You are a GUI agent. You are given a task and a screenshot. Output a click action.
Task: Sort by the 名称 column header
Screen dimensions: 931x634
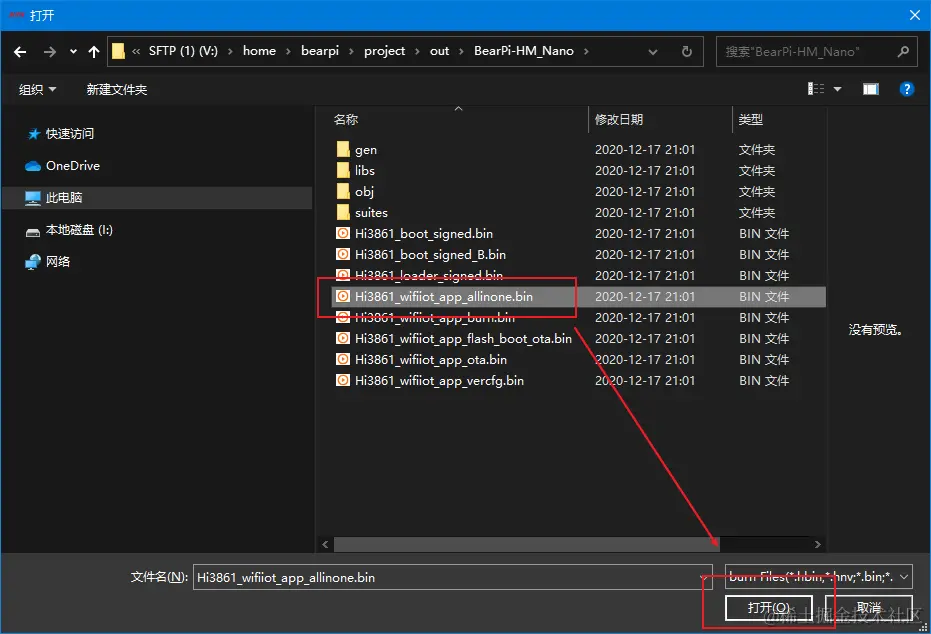tap(346, 119)
